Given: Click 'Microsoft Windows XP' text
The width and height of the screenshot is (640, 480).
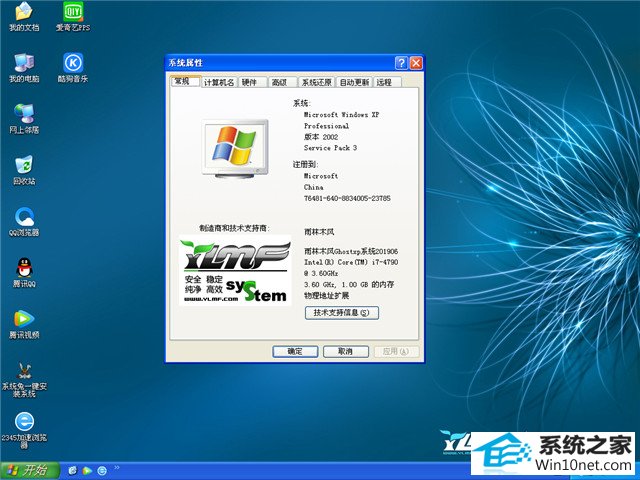Looking at the screenshot, I should click(342, 115).
